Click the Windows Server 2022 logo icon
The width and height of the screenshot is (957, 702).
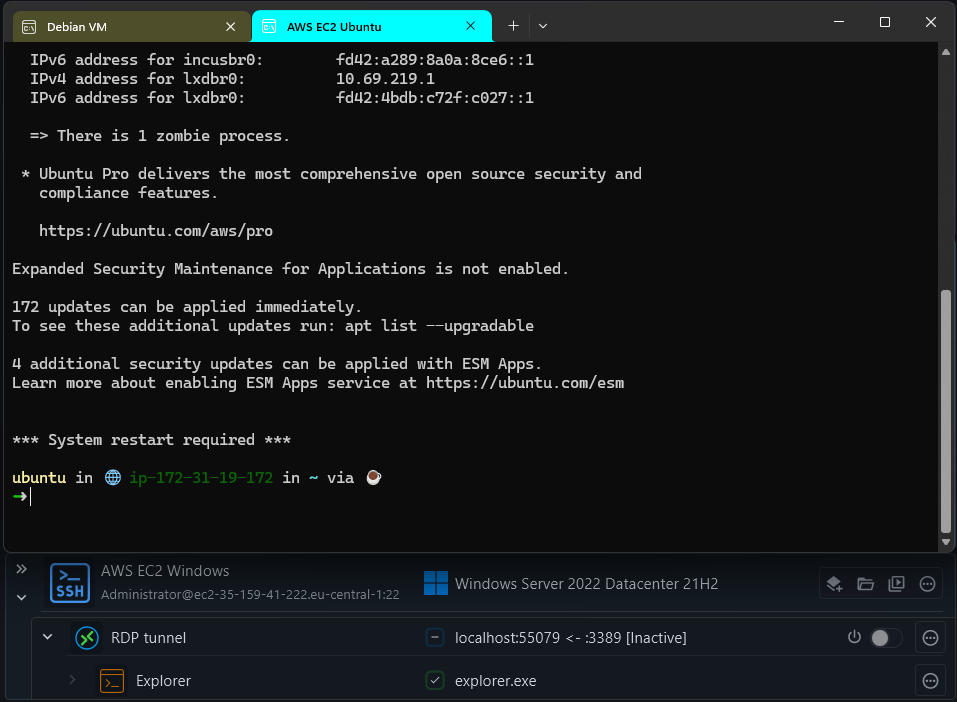click(x=434, y=583)
